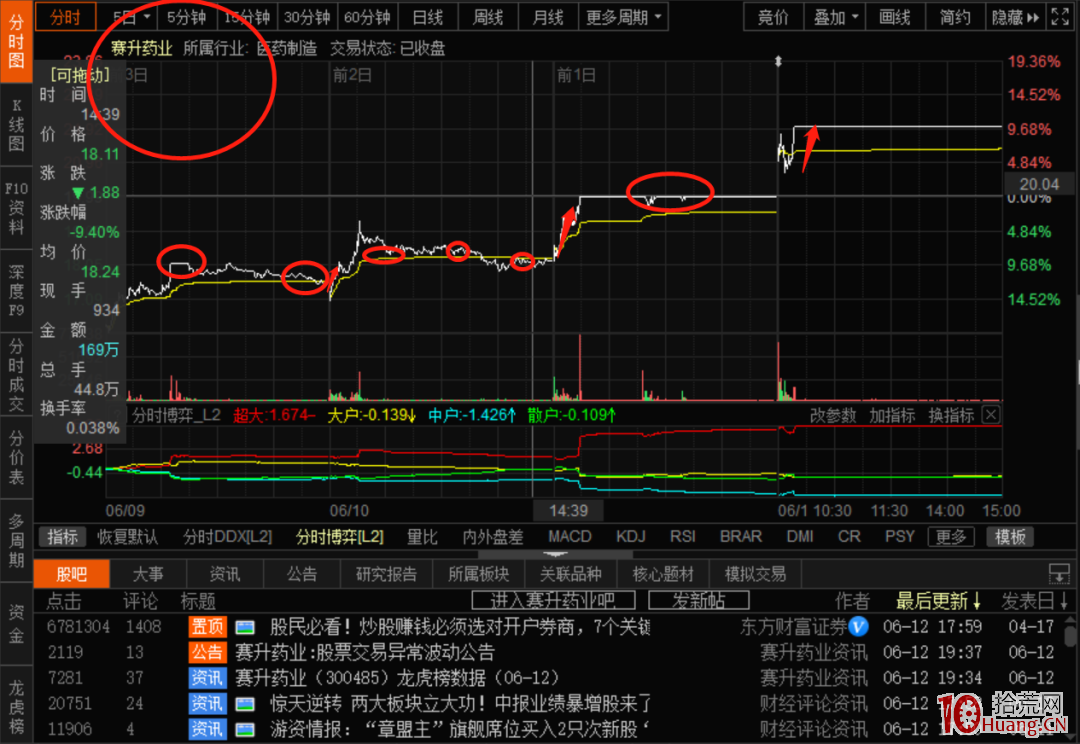
Task: Open the 竞价 auction view
Action: 773,17
